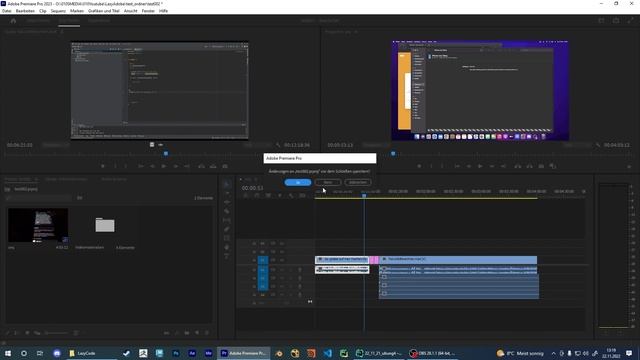
Task: Switch to the Exportieren workspace tab
Action: point(99,20)
